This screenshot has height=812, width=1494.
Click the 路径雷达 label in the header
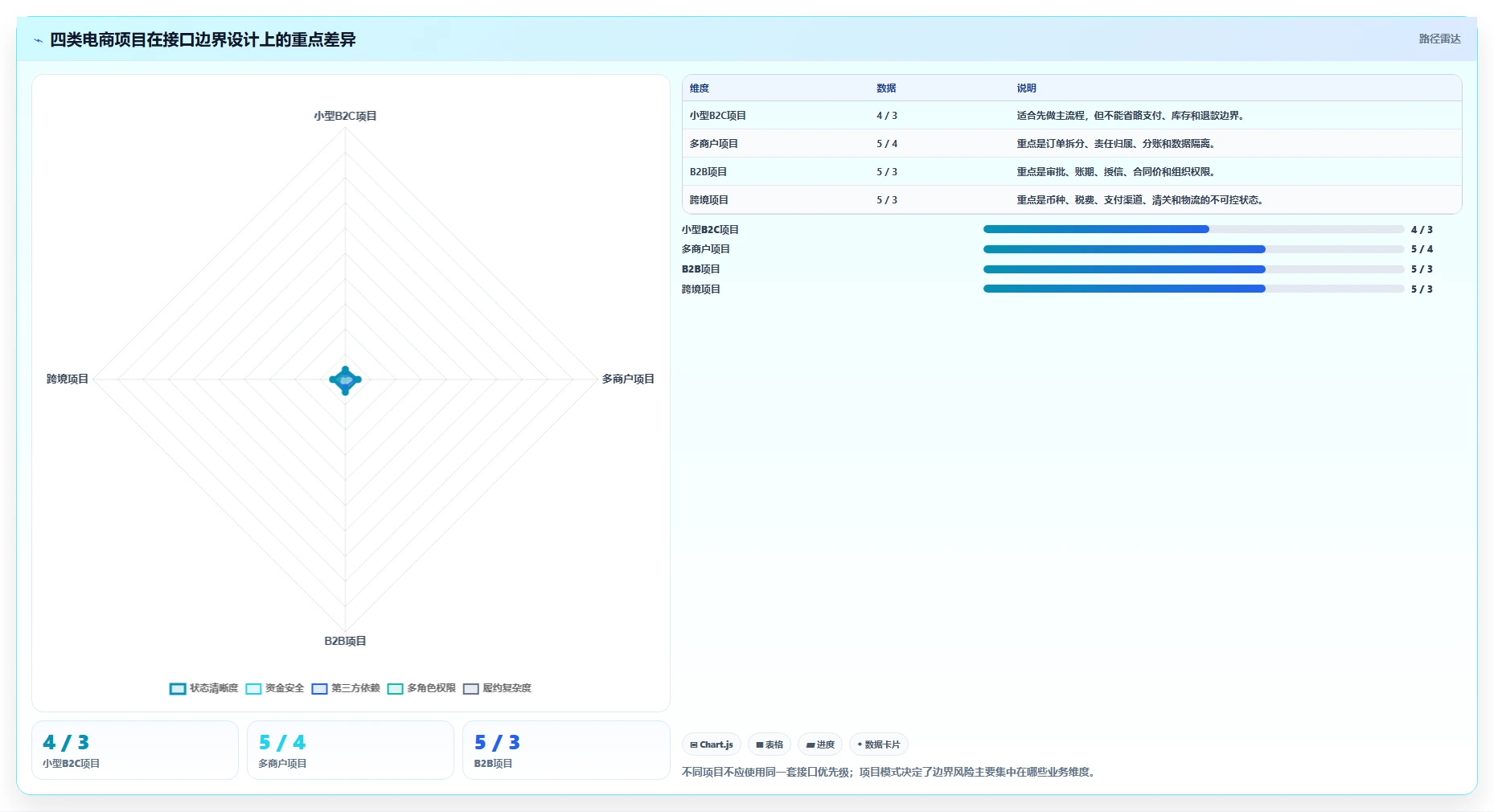(x=1439, y=39)
